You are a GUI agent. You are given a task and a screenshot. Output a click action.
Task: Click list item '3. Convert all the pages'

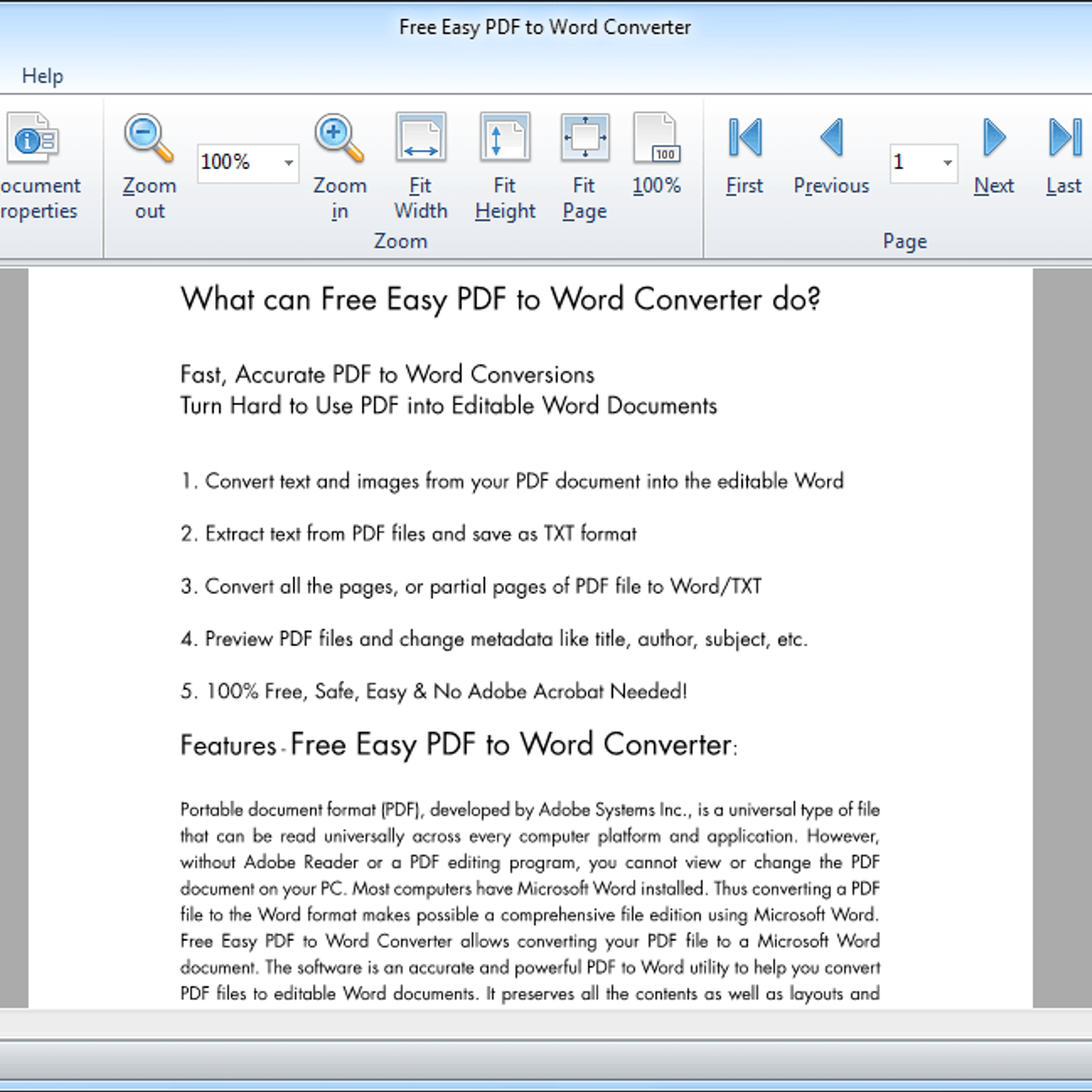click(471, 586)
